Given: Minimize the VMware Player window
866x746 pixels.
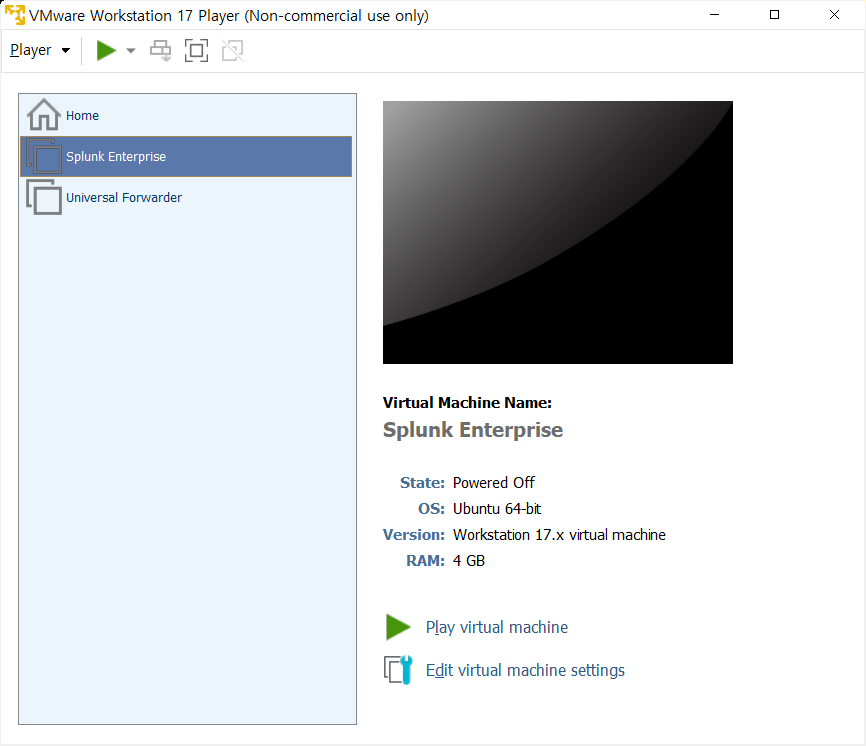Looking at the screenshot, I should point(715,15).
